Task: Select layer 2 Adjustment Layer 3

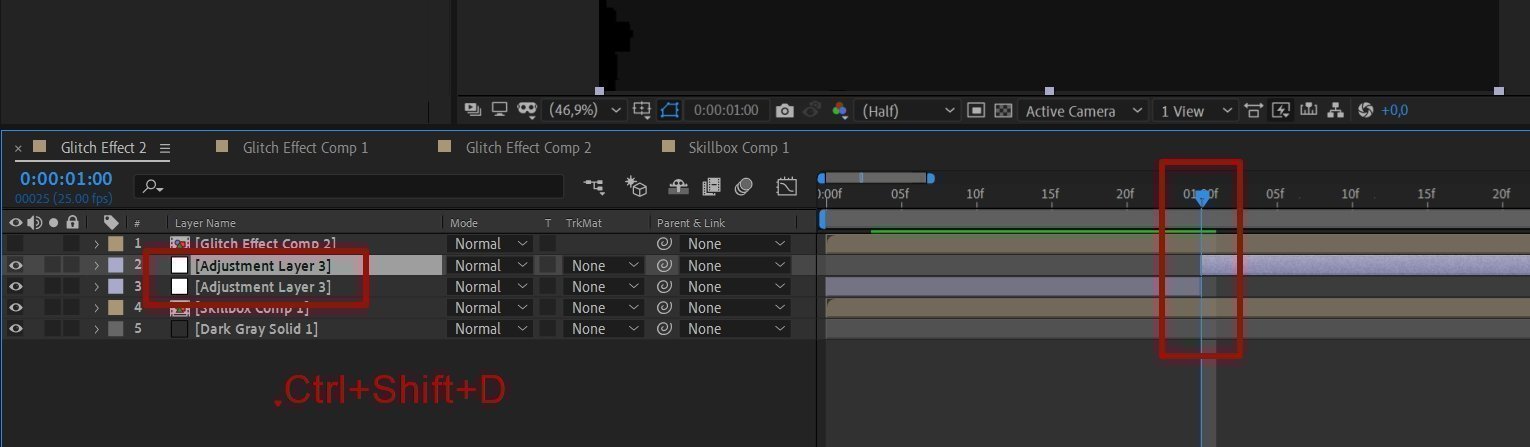Action: coord(262,265)
